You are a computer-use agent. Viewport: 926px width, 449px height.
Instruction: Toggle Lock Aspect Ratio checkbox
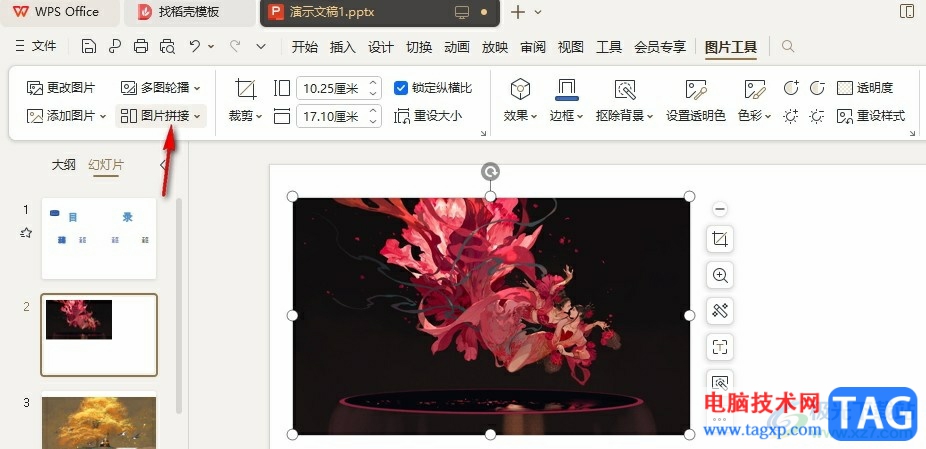(x=401, y=88)
